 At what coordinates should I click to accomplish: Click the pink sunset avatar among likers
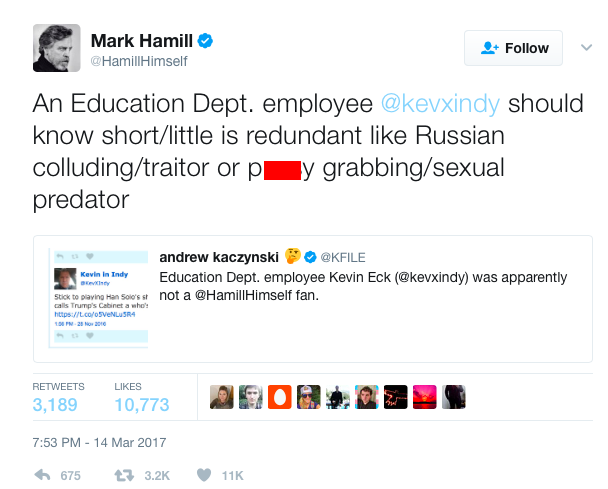click(x=425, y=397)
